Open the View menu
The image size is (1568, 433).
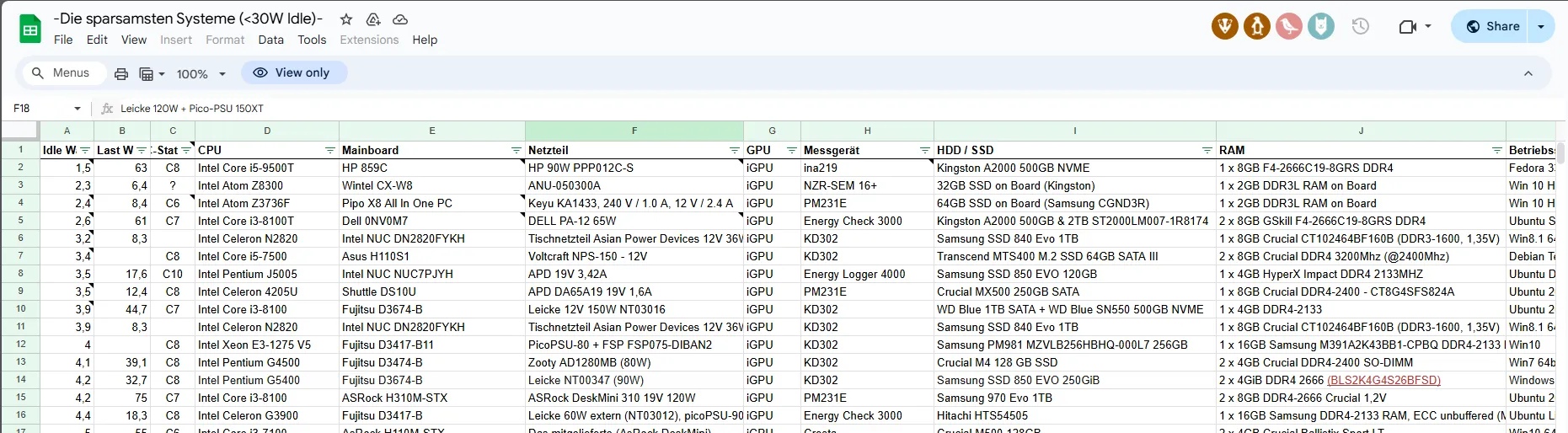134,40
